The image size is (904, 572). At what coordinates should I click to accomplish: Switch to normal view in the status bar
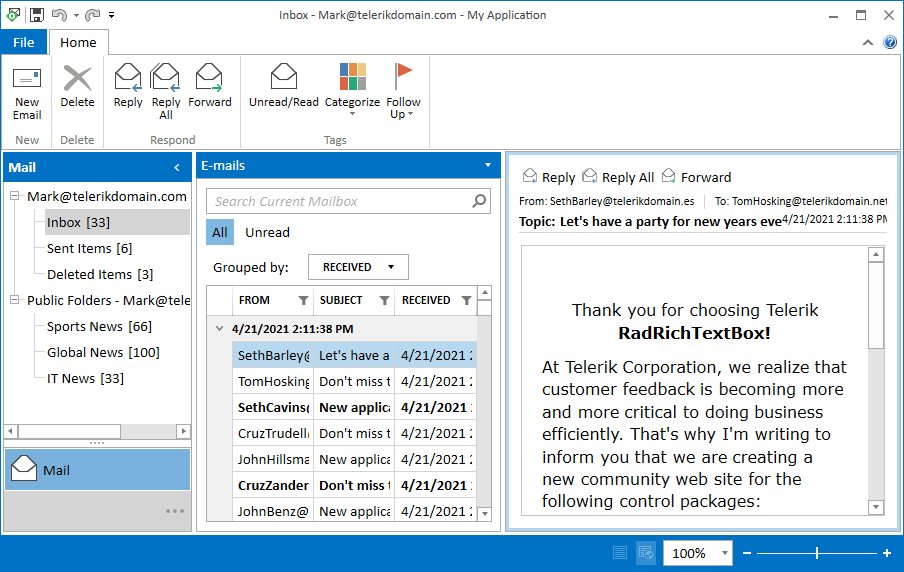click(620, 553)
